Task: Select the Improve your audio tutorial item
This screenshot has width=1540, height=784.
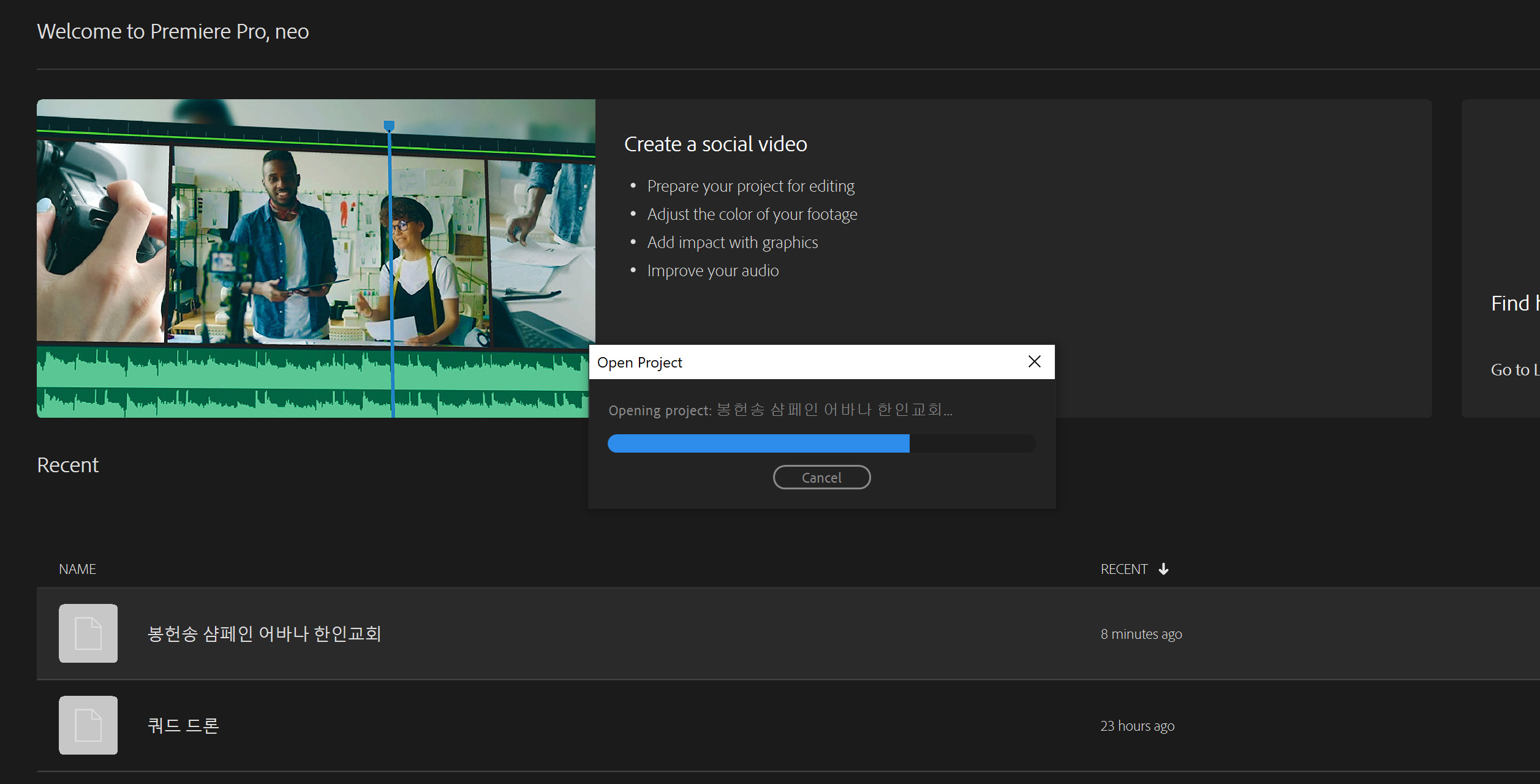Action: click(x=712, y=269)
